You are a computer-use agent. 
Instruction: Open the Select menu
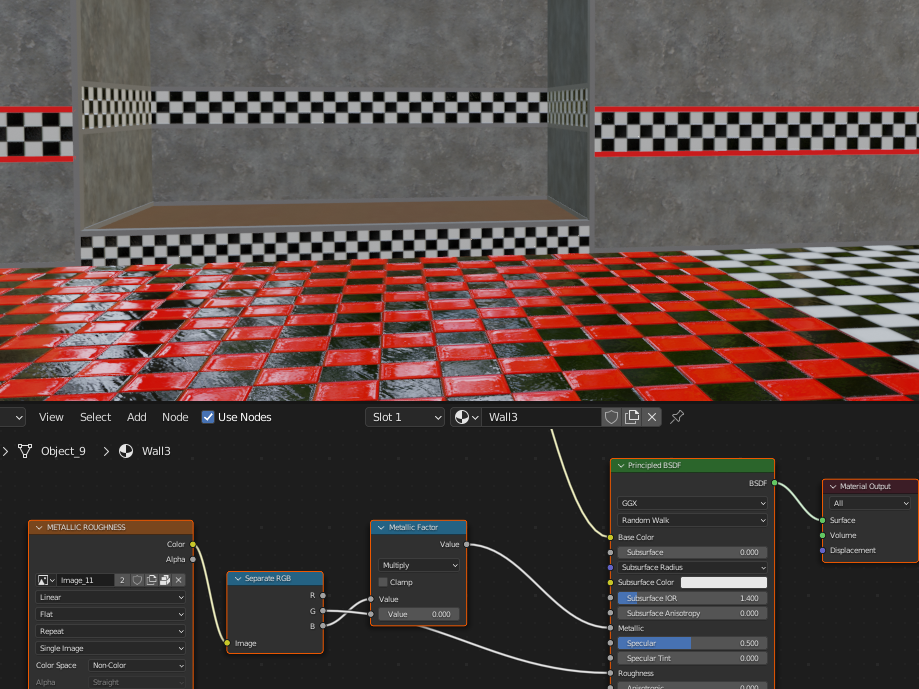[96, 417]
